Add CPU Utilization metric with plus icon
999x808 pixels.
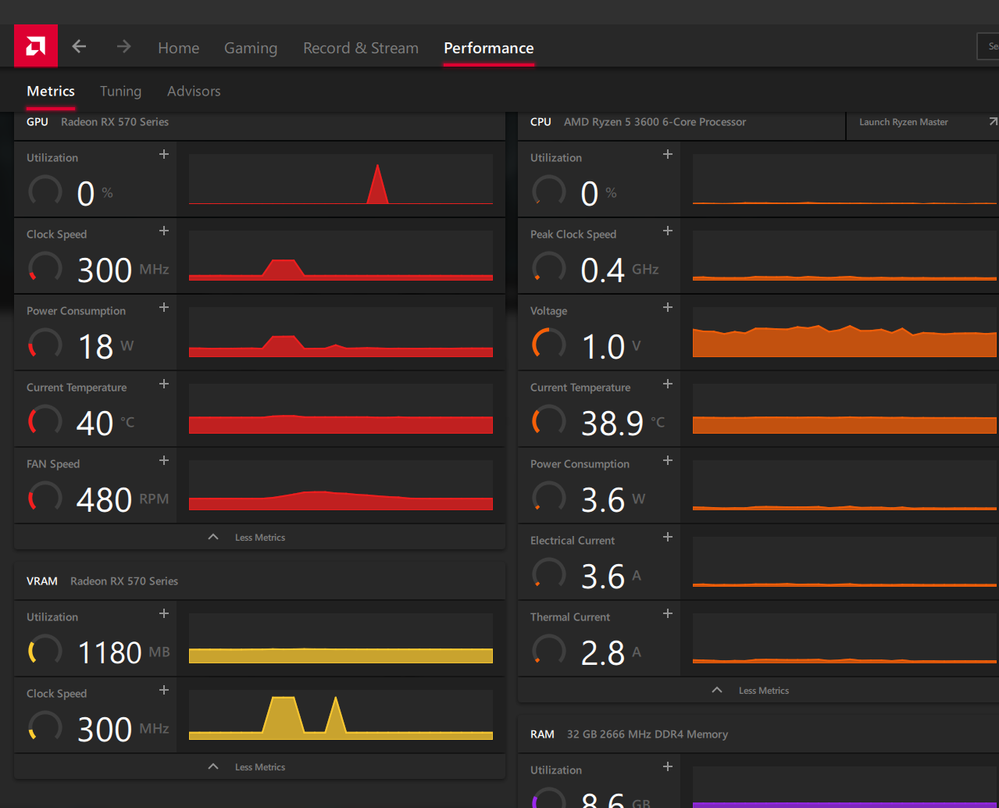(668, 154)
